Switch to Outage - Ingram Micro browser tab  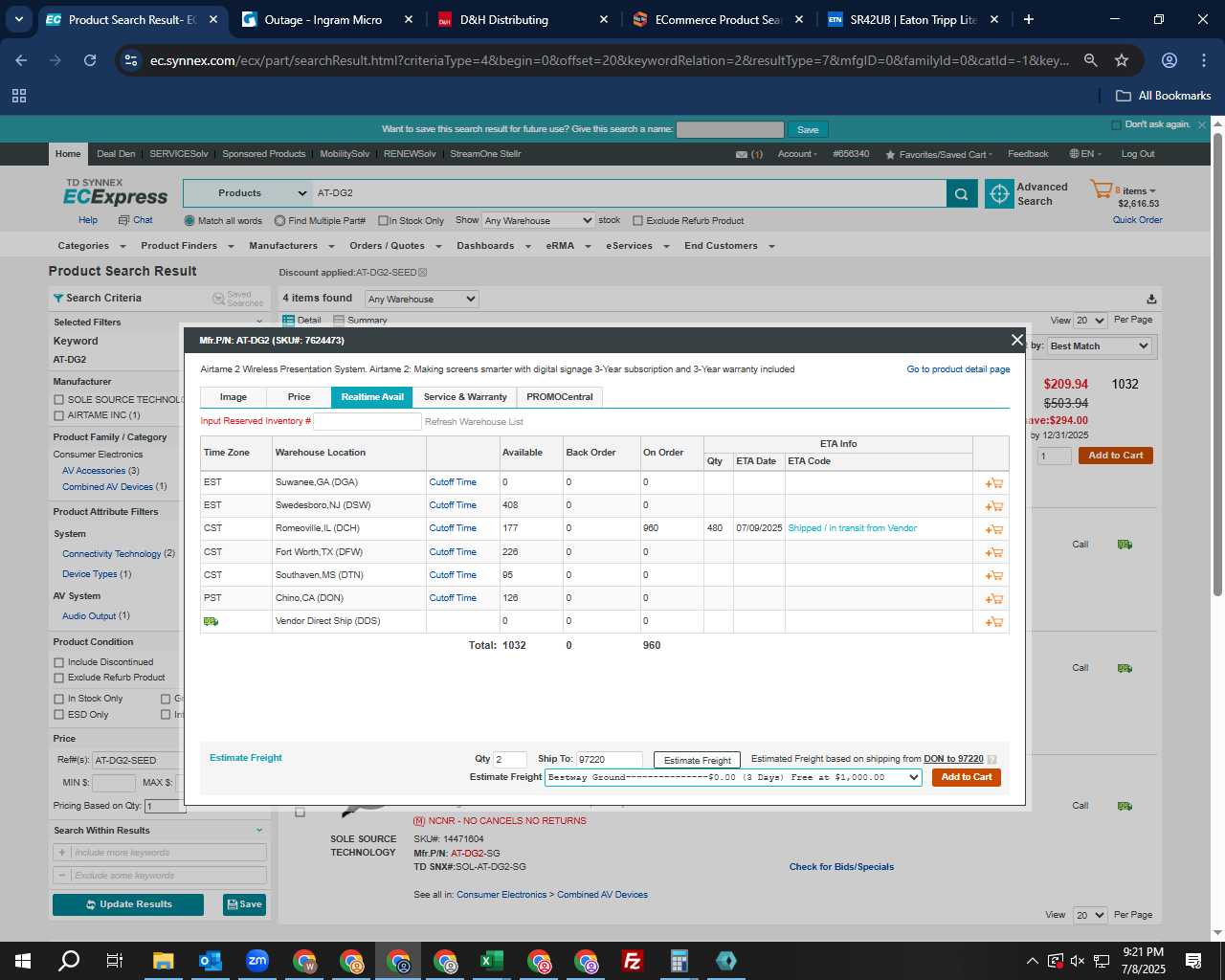click(x=322, y=19)
